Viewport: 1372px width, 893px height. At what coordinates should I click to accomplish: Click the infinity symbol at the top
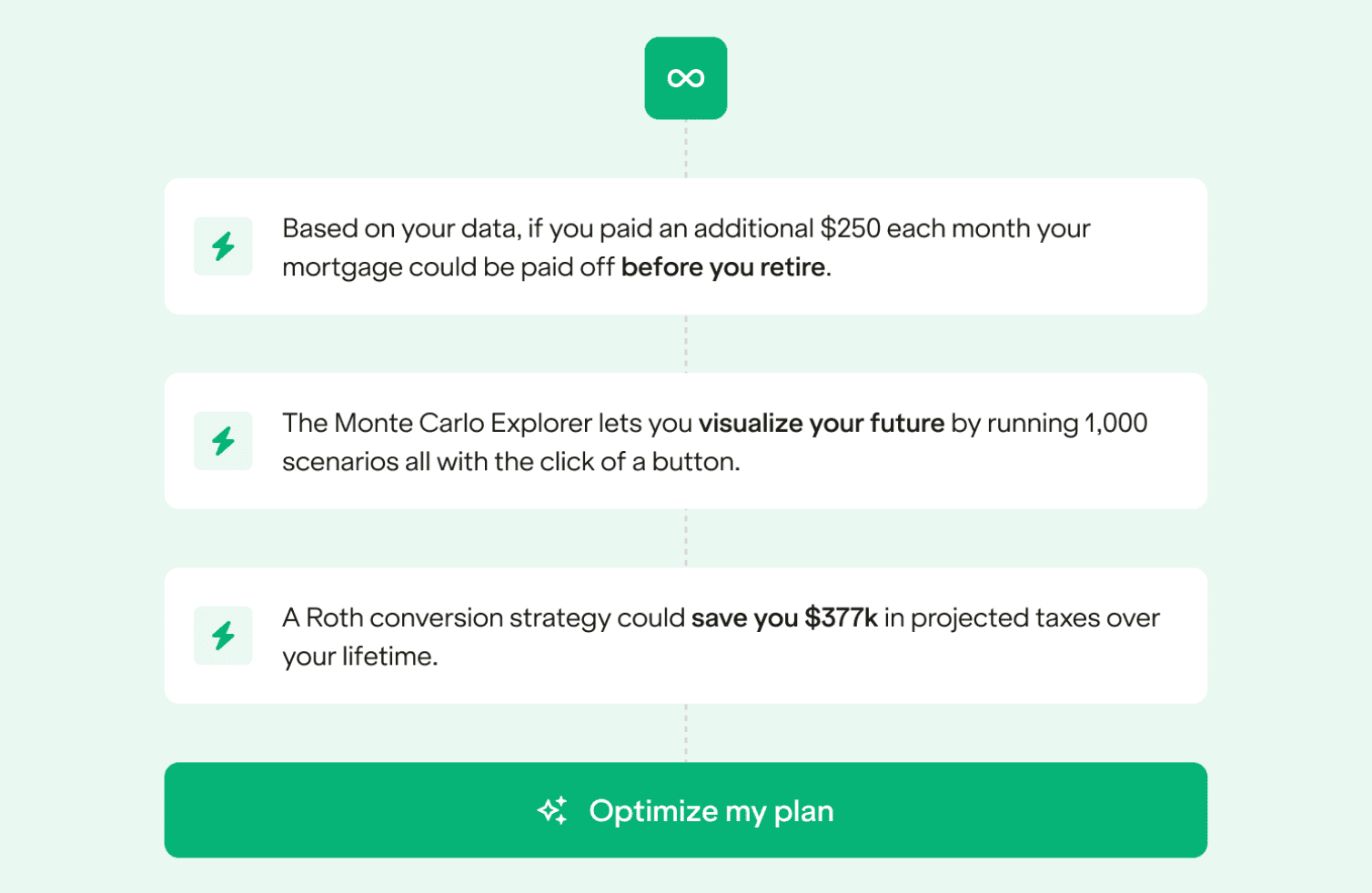pyautogui.click(x=685, y=77)
